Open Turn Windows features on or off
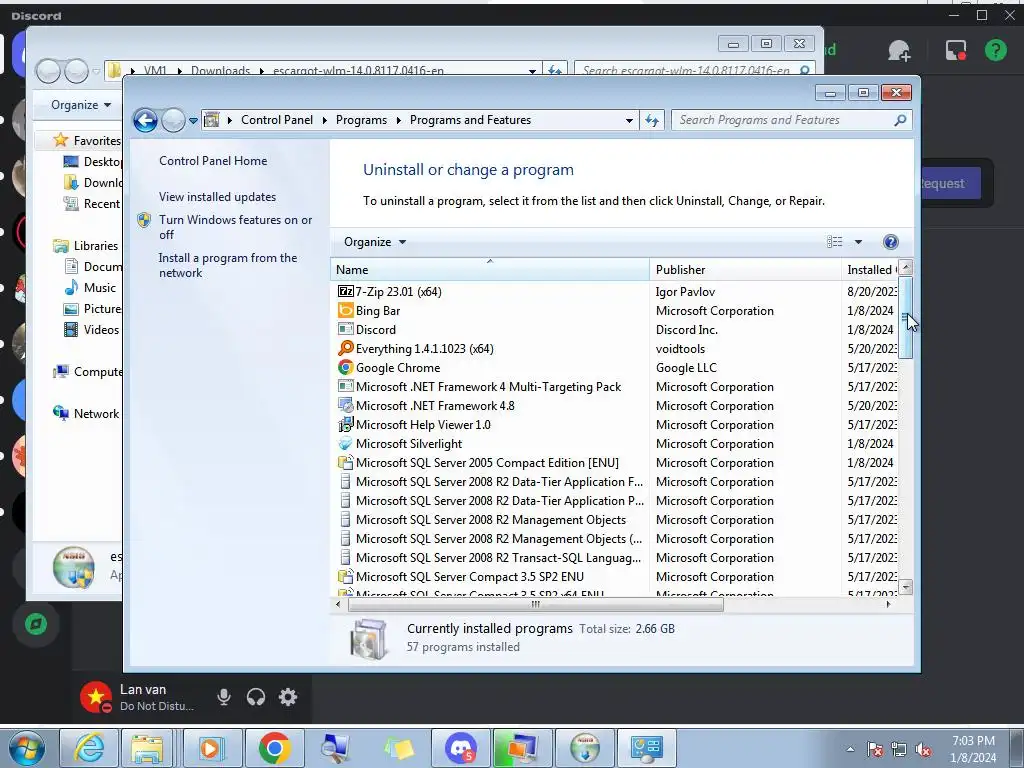 click(x=236, y=227)
